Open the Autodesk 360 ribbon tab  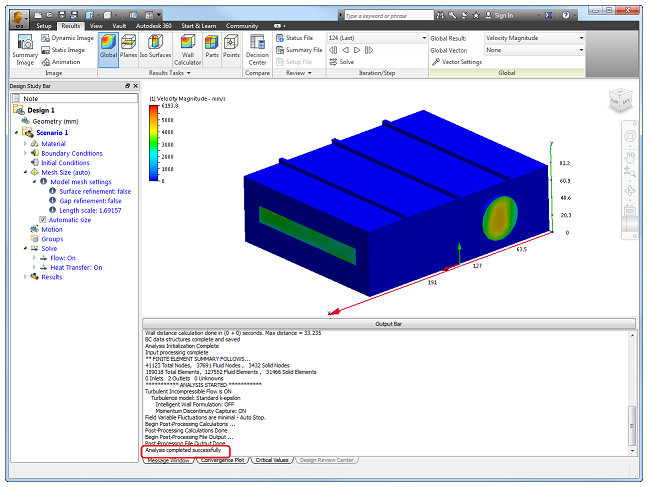(154, 26)
